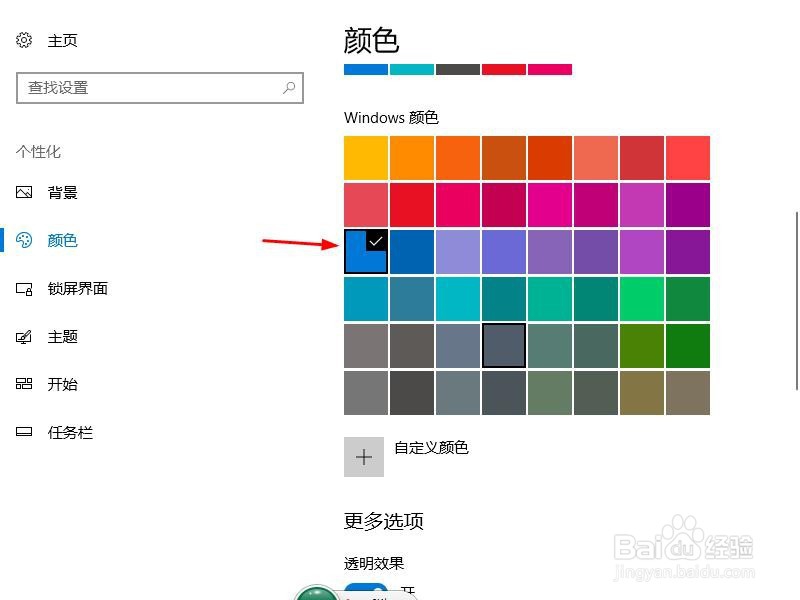Select the navy swatch beside checked blue
This screenshot has height=600, width=800.
click(x=412, y=252)
